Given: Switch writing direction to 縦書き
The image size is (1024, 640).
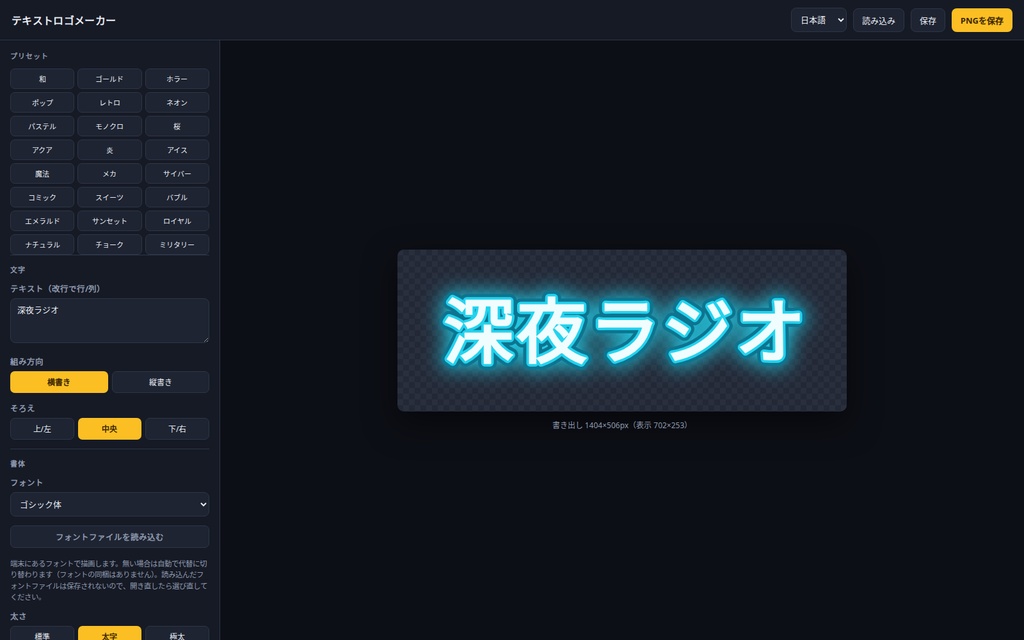Looking at the screenshot, I should coord(161,382).
